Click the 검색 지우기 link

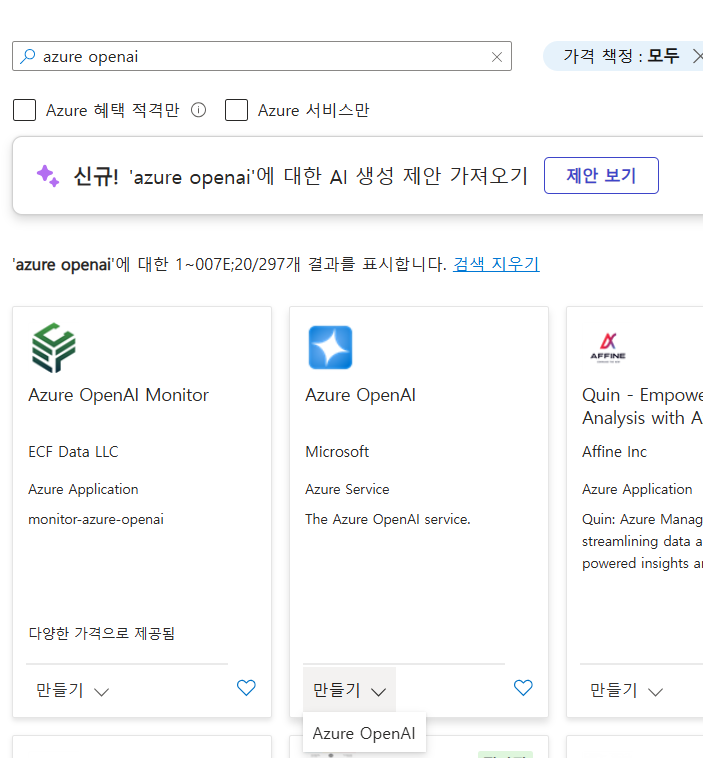pos(496,264)
